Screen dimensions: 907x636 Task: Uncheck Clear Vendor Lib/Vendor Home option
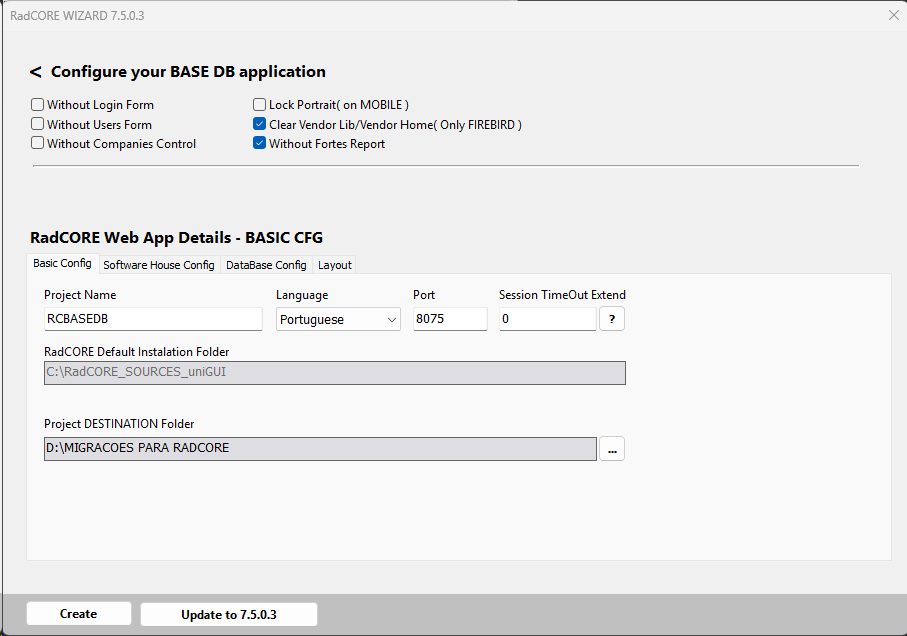click(260, 125)
